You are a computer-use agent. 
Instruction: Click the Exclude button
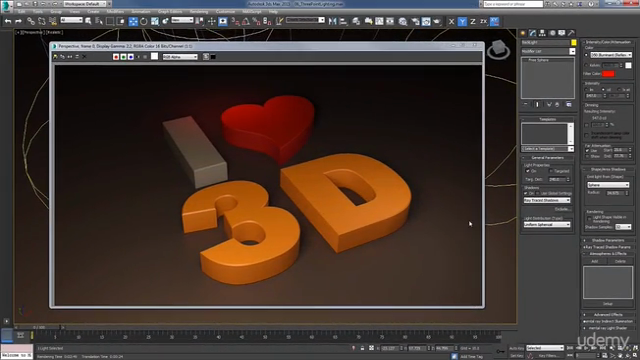coord(563,209)
